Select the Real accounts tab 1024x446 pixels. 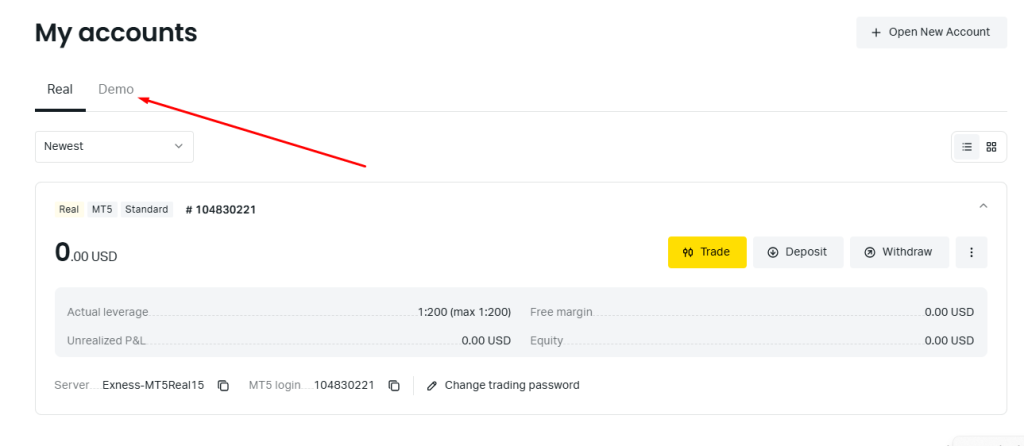pos(60,89)
